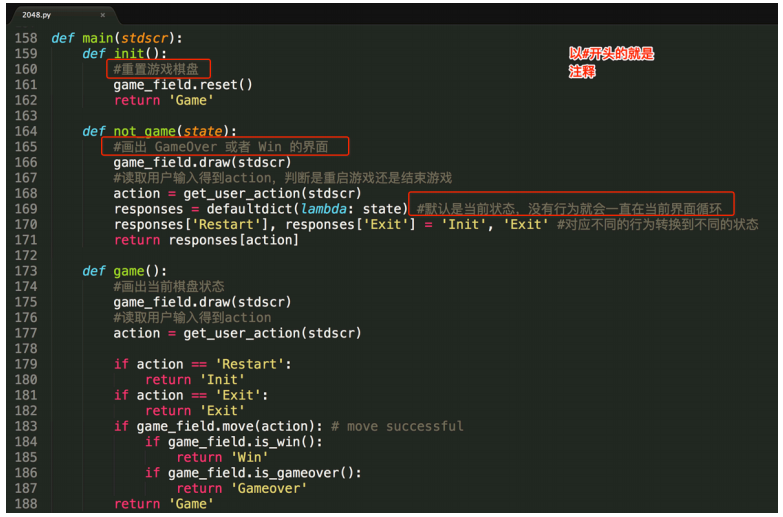The width and height of the screenshot is (783, 517).
Task: Click comment '#画出当前棋盘状态'
Action: click(x=169, y=287)
